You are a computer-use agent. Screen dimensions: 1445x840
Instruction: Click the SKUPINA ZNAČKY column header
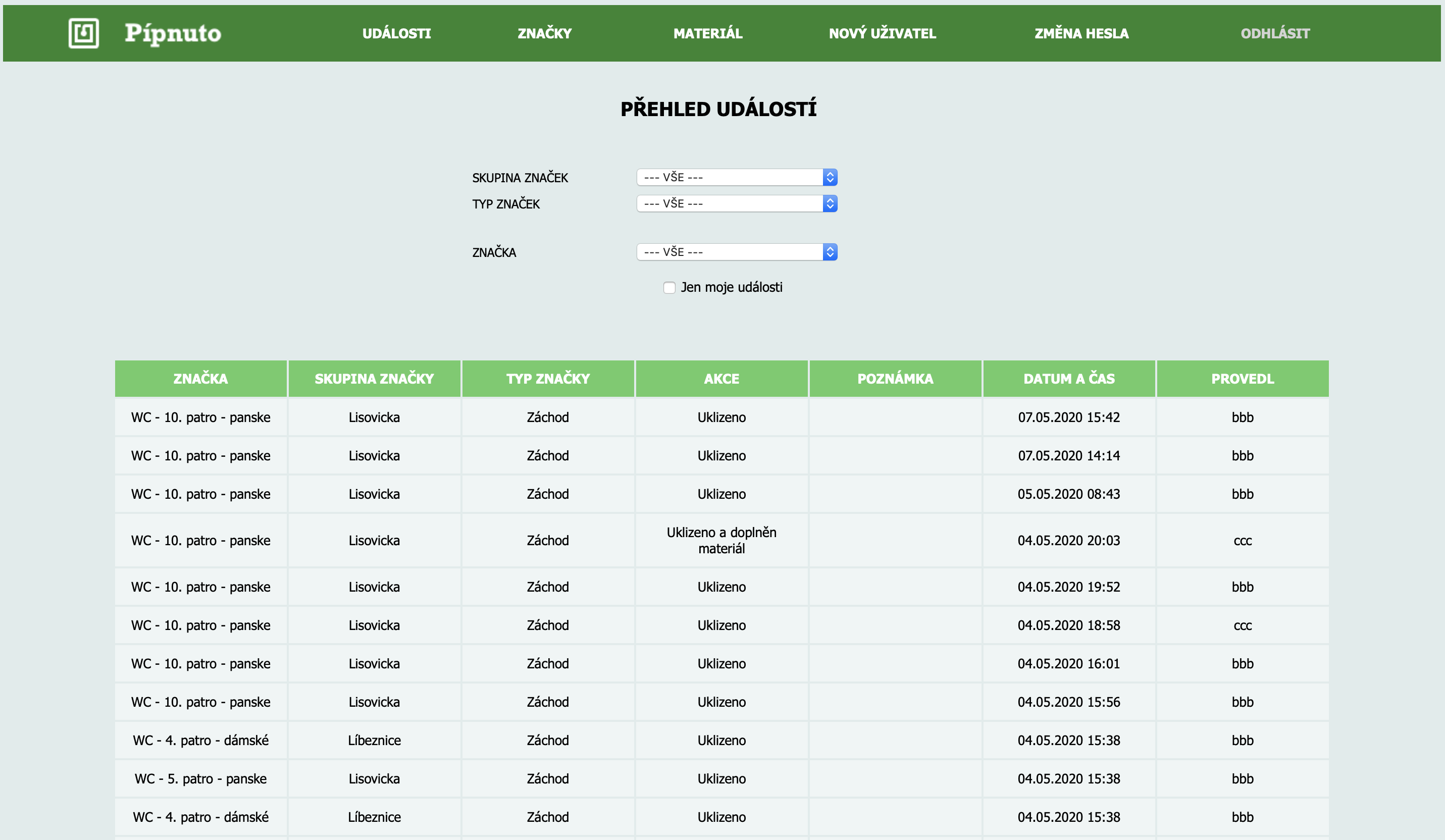point(374,379)
